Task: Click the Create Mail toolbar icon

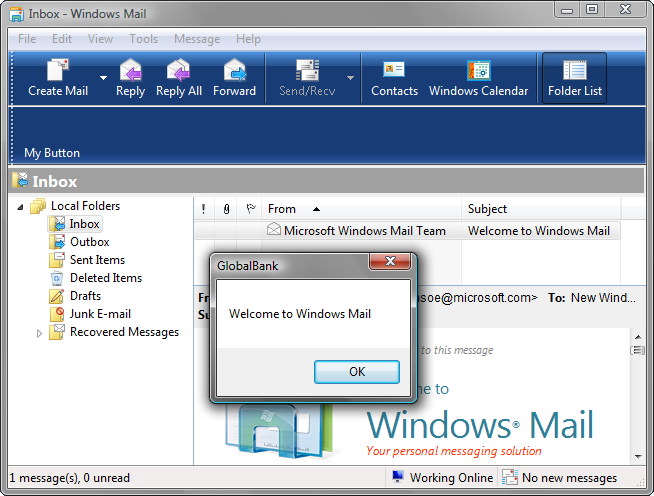Action: coord(58,70)
